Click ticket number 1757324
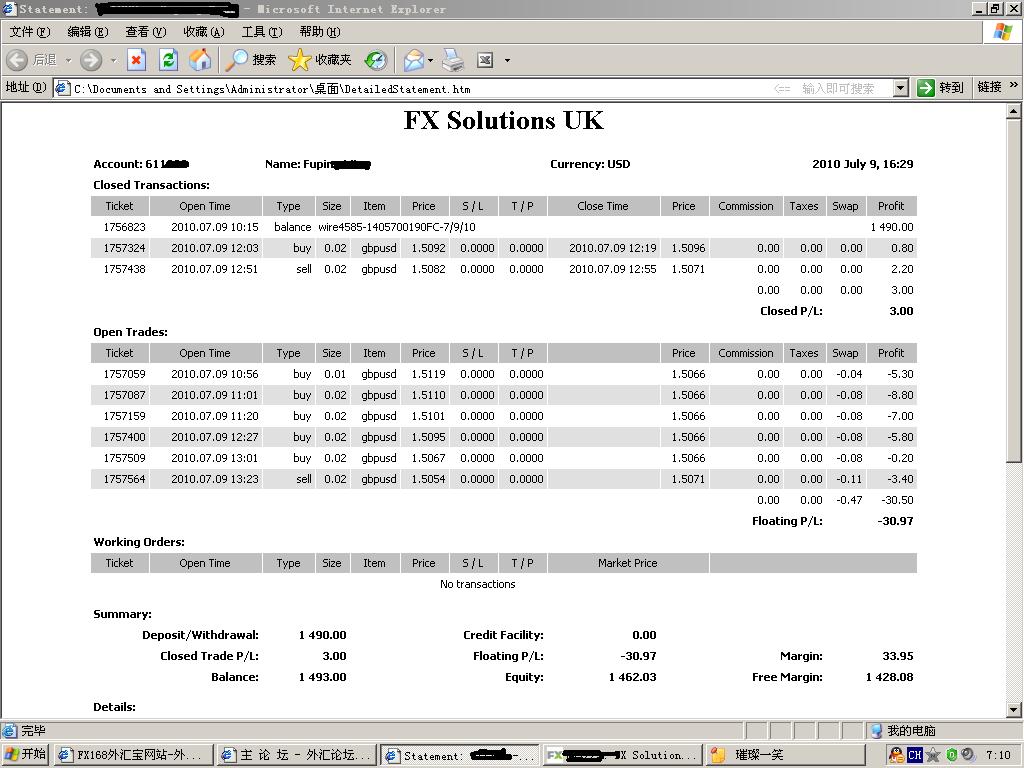 click(x=124, y=248)
